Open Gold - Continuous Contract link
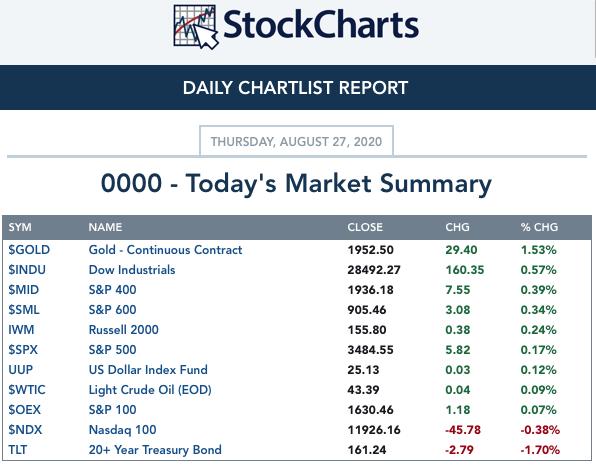Screen dimensions: 596x465 click(x=165, y=250)
